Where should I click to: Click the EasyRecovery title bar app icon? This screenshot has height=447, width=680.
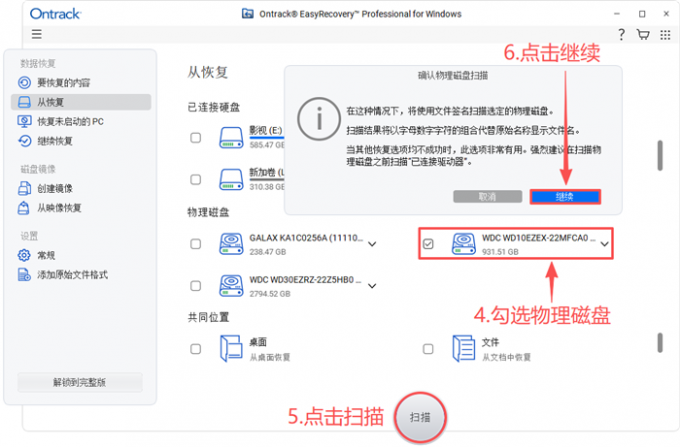tap(248, 13)
